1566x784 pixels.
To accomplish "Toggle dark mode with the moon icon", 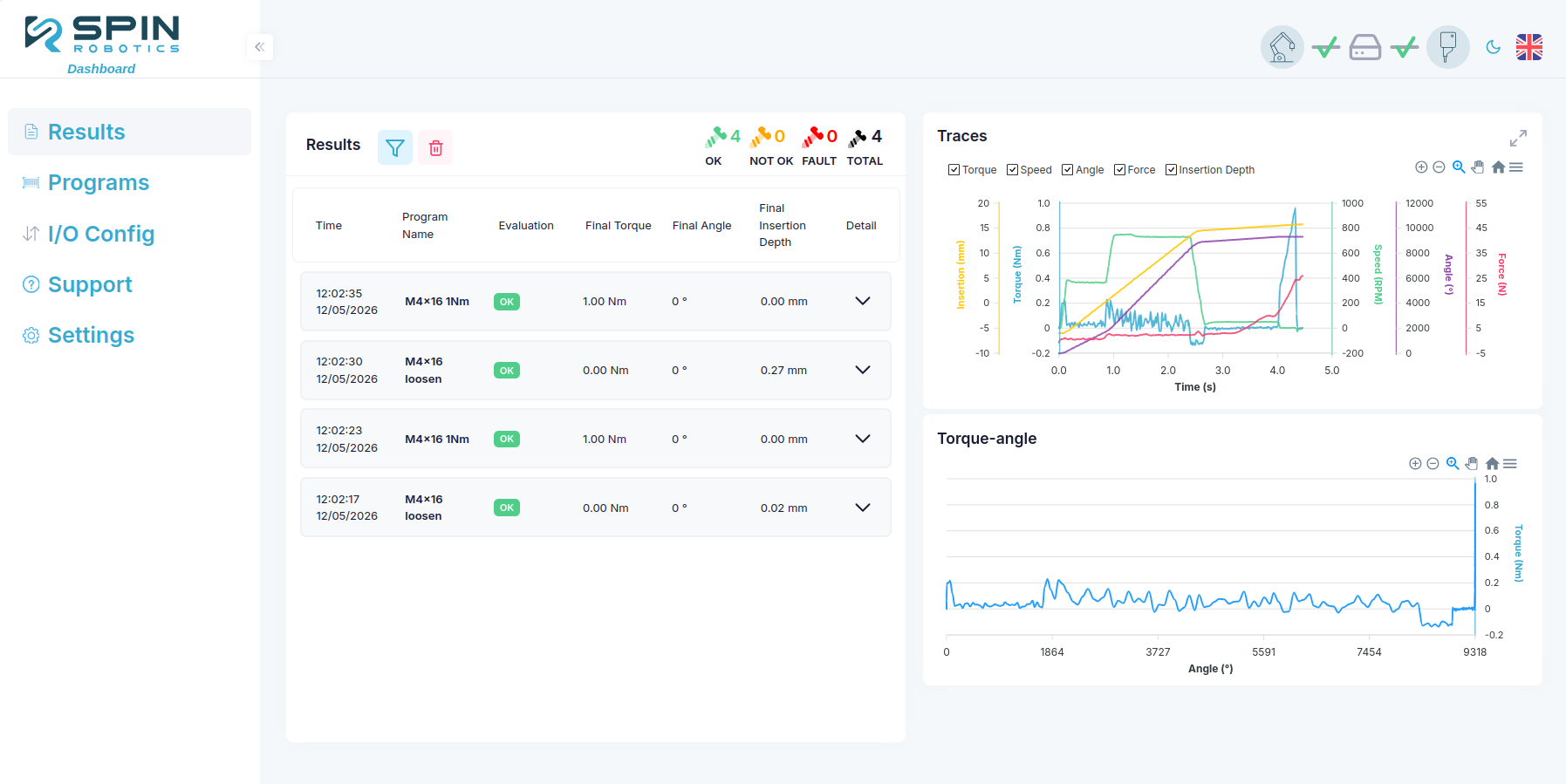I will point(1493,47).
